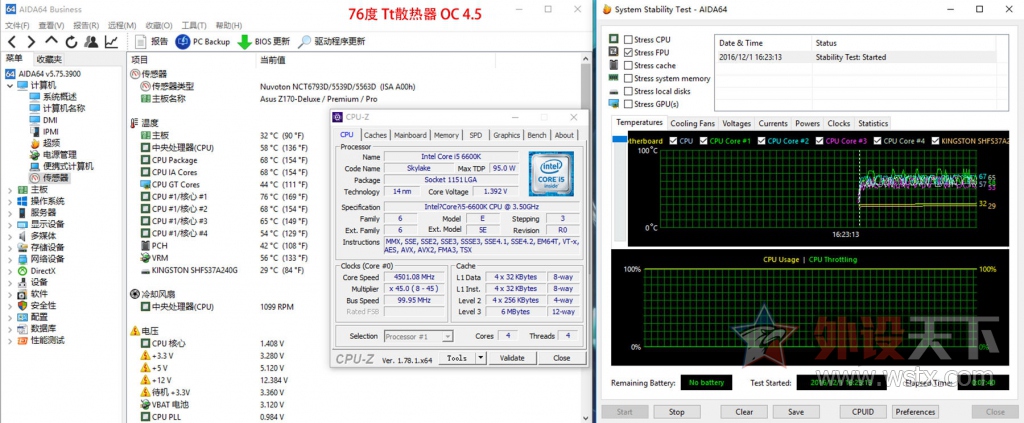This screenshot has width=1024, height=423.
Task: Expand the 主板 tree node
Action: click(x=10, y=189)
